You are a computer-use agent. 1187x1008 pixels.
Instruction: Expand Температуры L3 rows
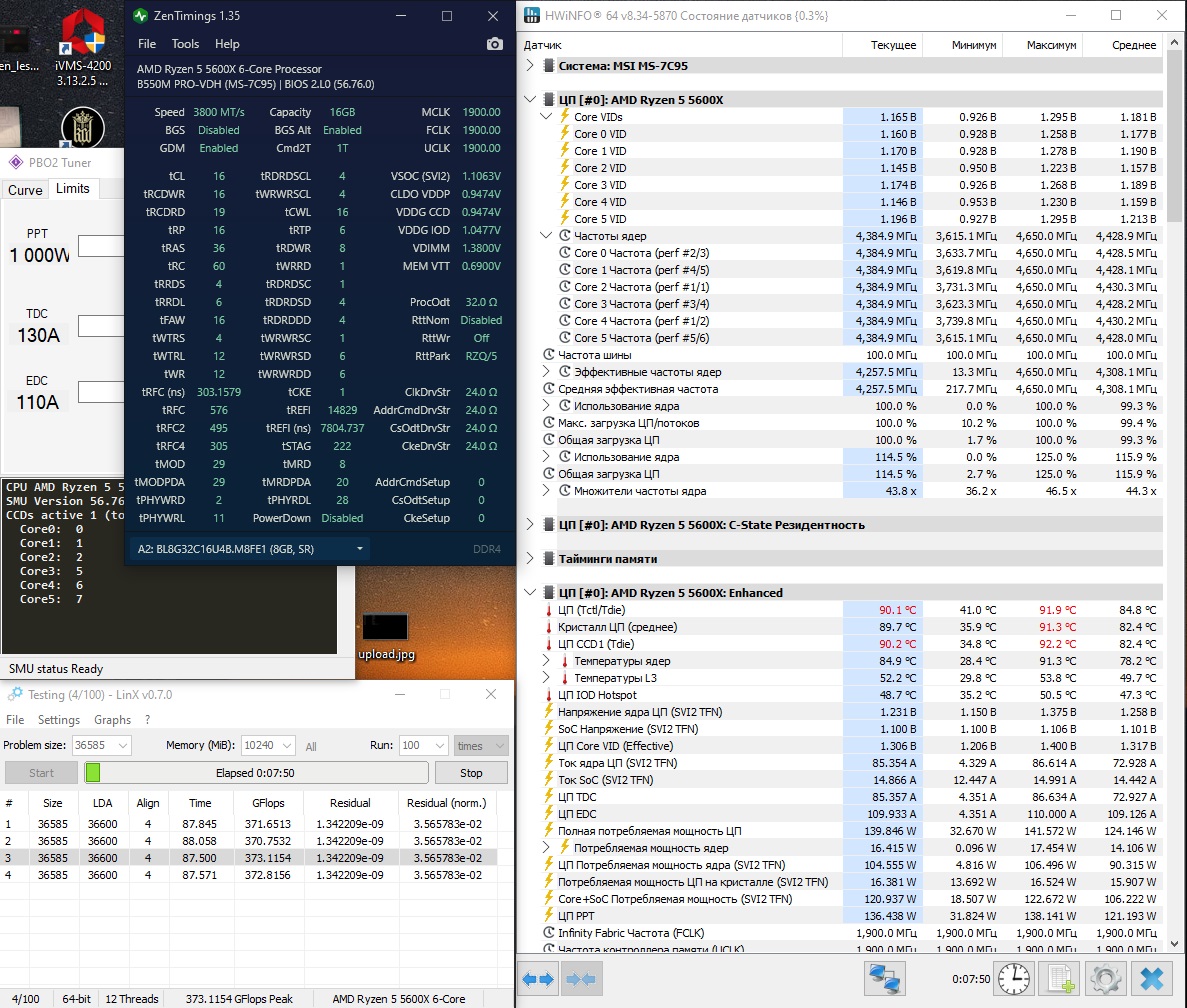click(x=546, y=677)
